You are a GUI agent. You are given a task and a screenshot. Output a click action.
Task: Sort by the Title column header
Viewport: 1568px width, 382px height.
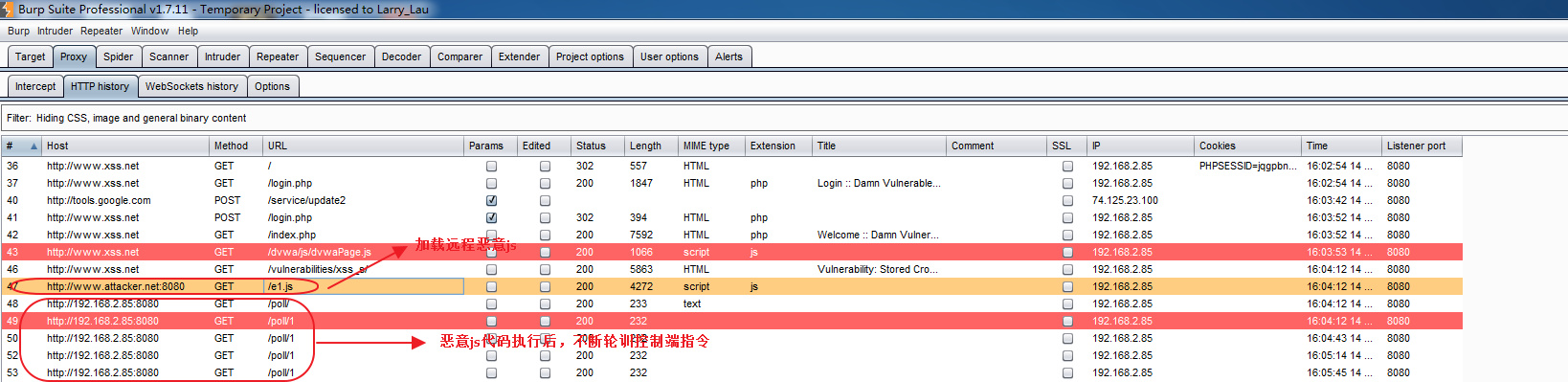click(879, 146)
